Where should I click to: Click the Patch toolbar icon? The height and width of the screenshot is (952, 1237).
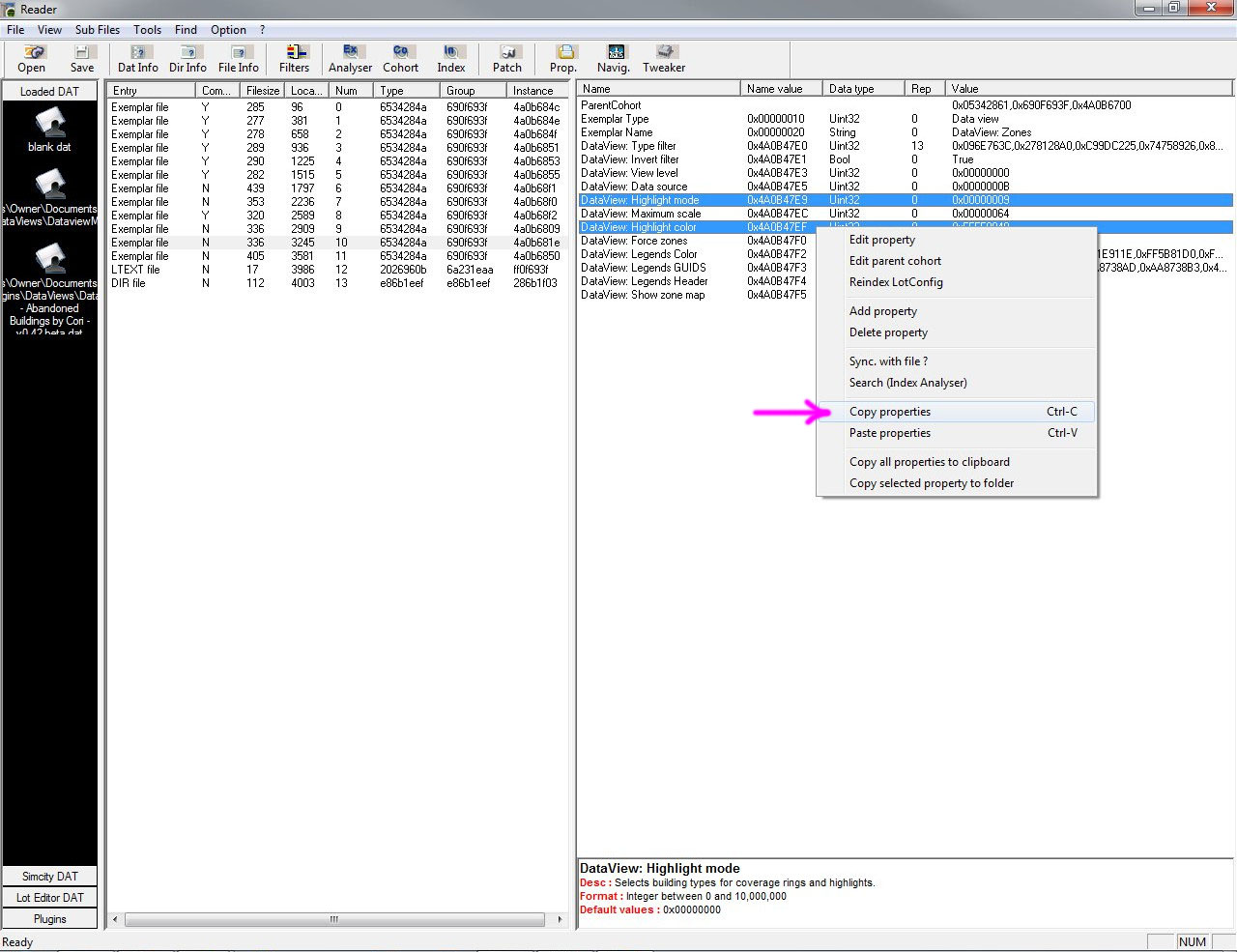(507, 59)
